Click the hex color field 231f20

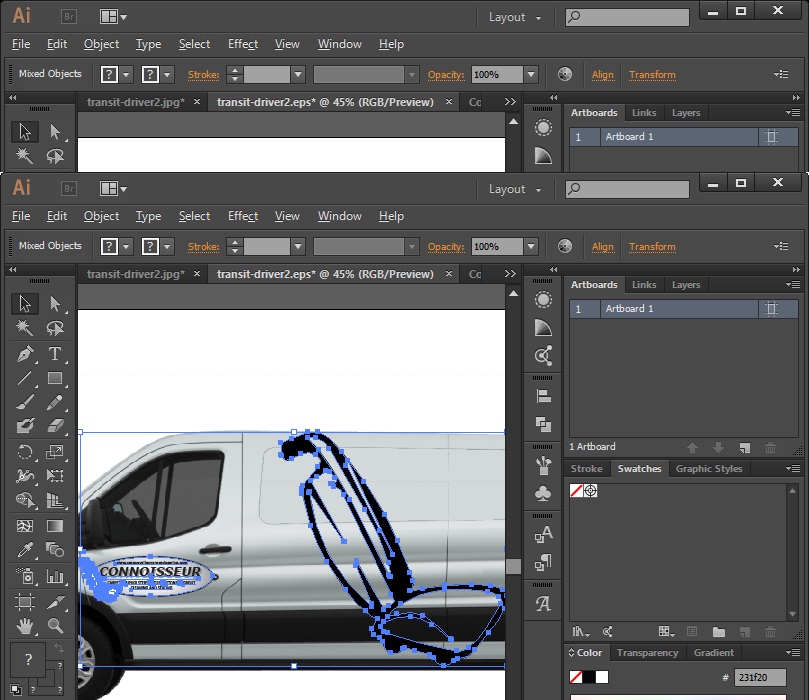coord(760,678)
